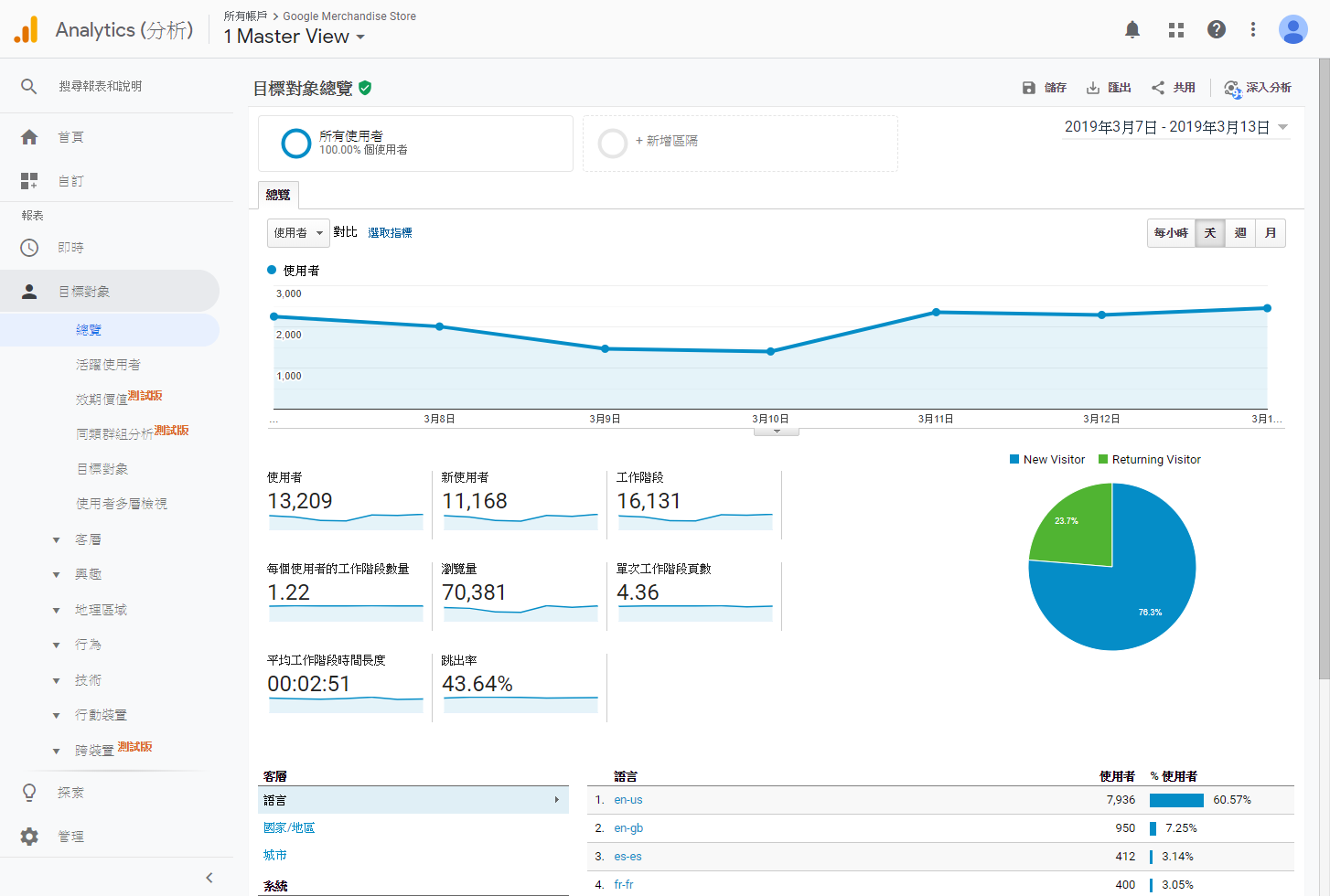The height and width of the screenshot is (896, 1330).
Task: Click the 儲存 save icon
Action: coord(1029,88)
